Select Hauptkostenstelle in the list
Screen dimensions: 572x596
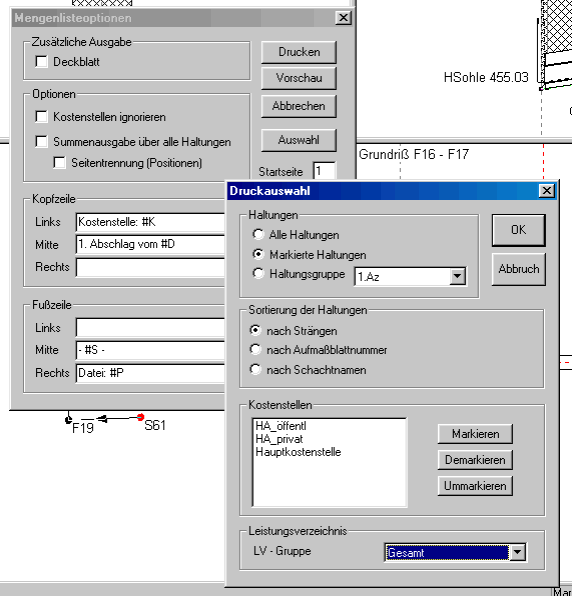coord(298,452)
